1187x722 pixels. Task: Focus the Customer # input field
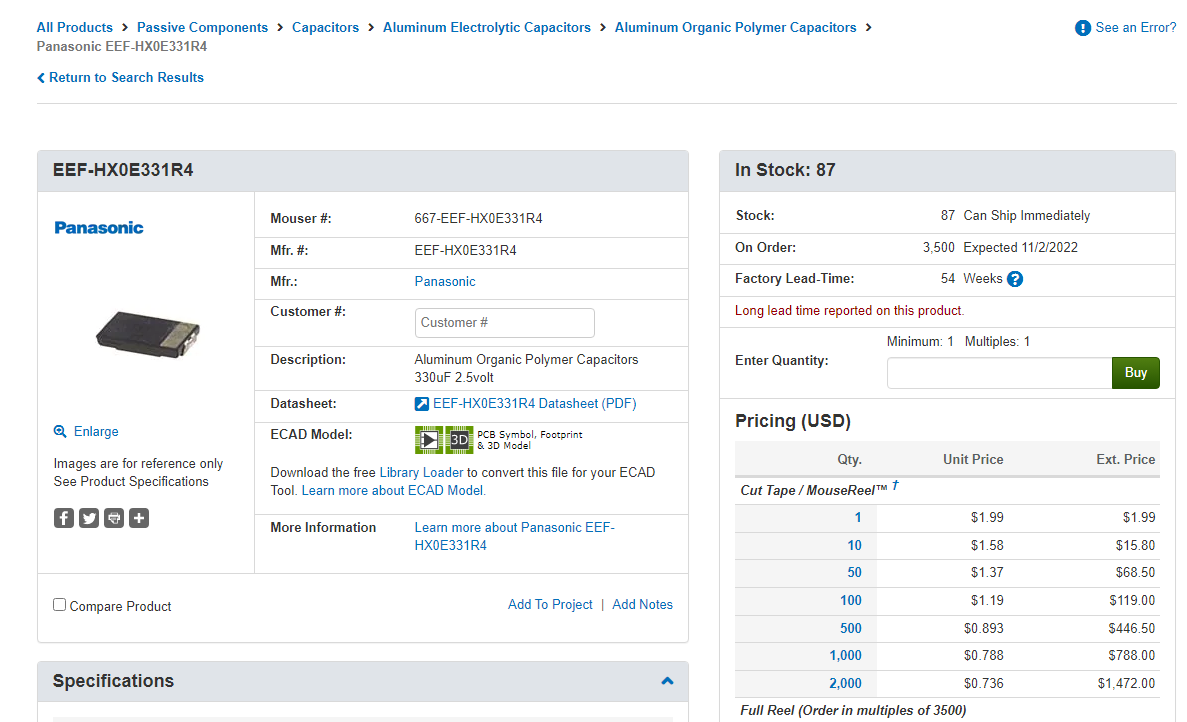(505, 323)
